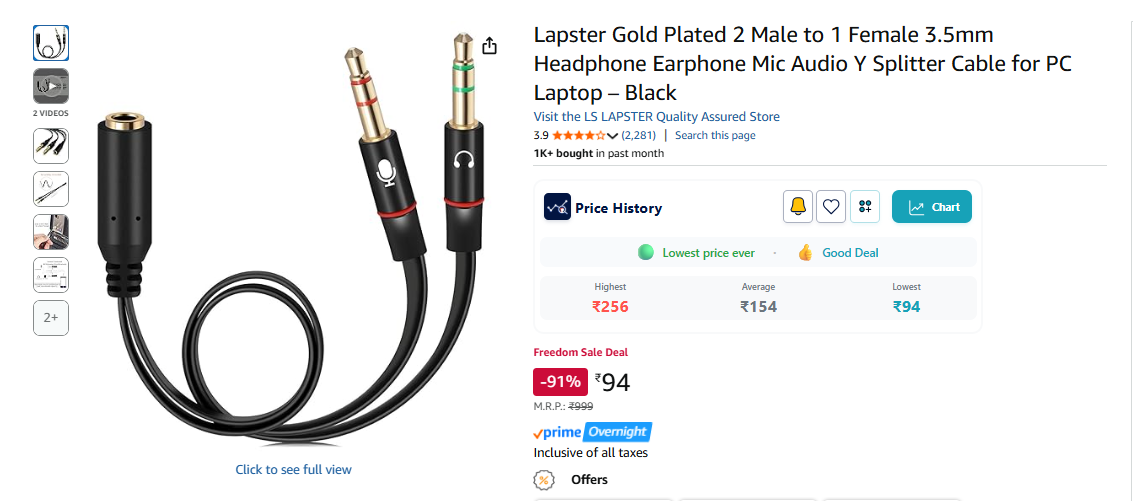The image size is (1133, 501).
Task: Click the compare products grid icon
Action: (865, 207)
